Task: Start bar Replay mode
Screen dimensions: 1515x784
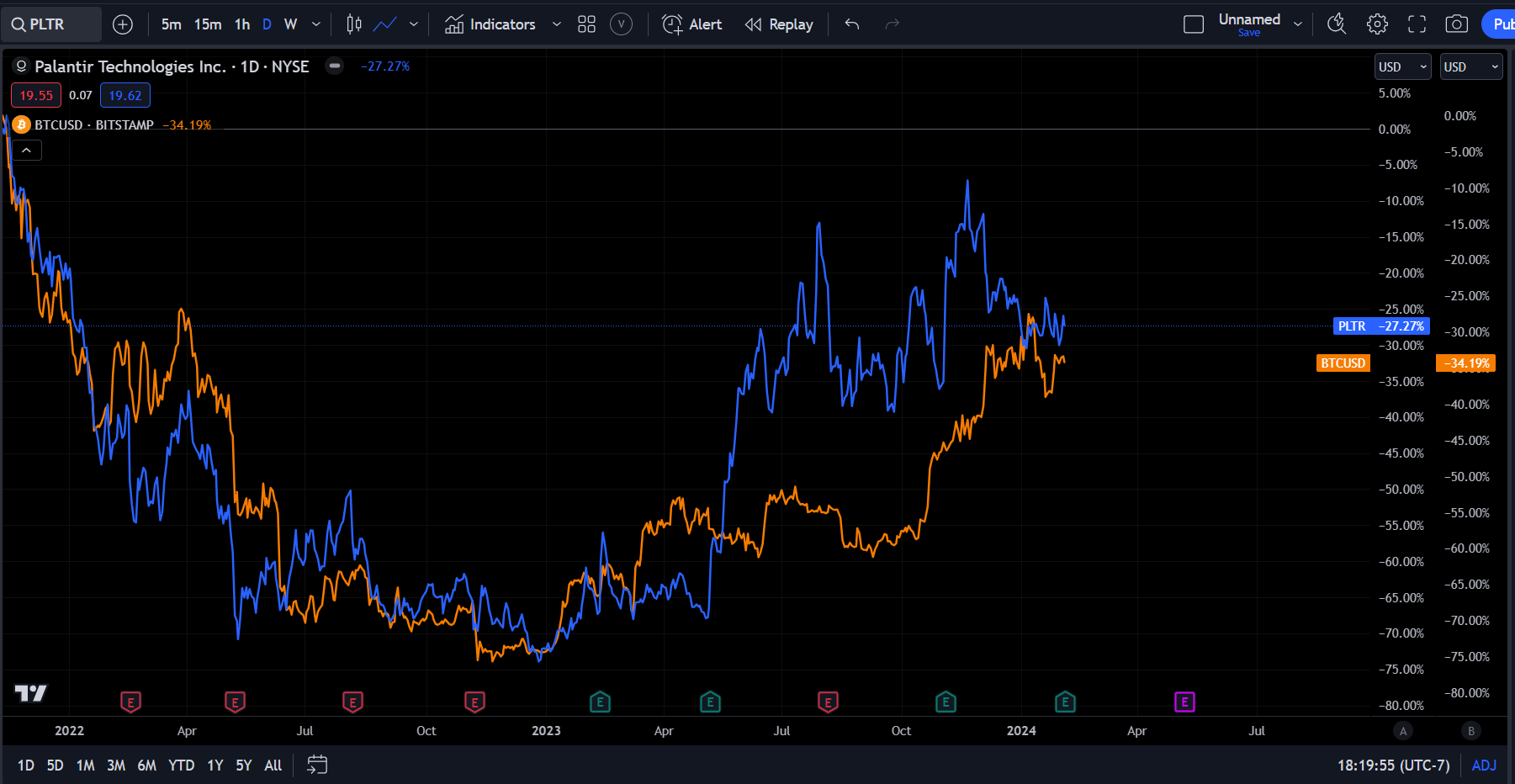Action: [x=779, y=24]
